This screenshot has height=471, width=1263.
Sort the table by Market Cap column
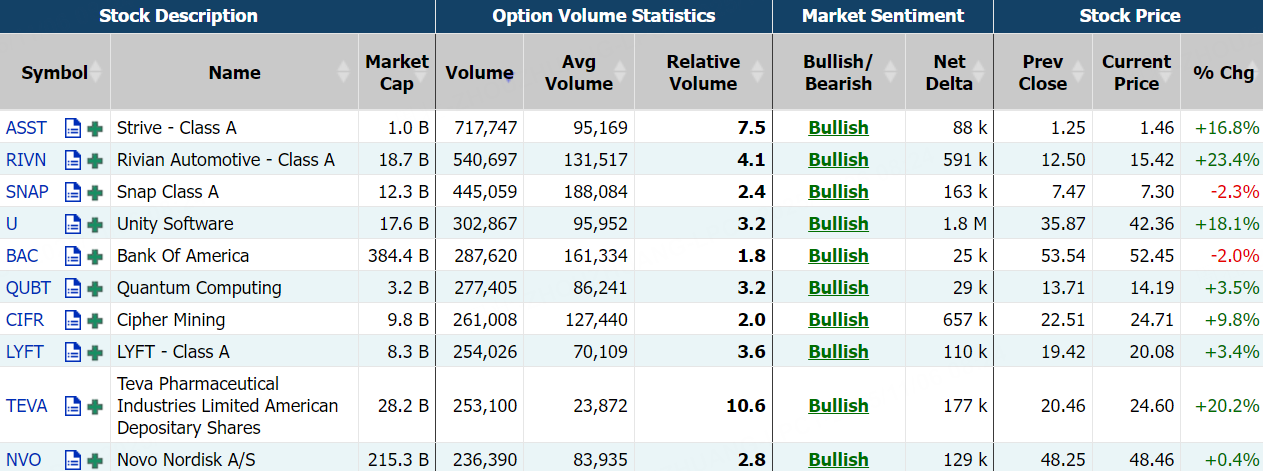tap(396, 72)
